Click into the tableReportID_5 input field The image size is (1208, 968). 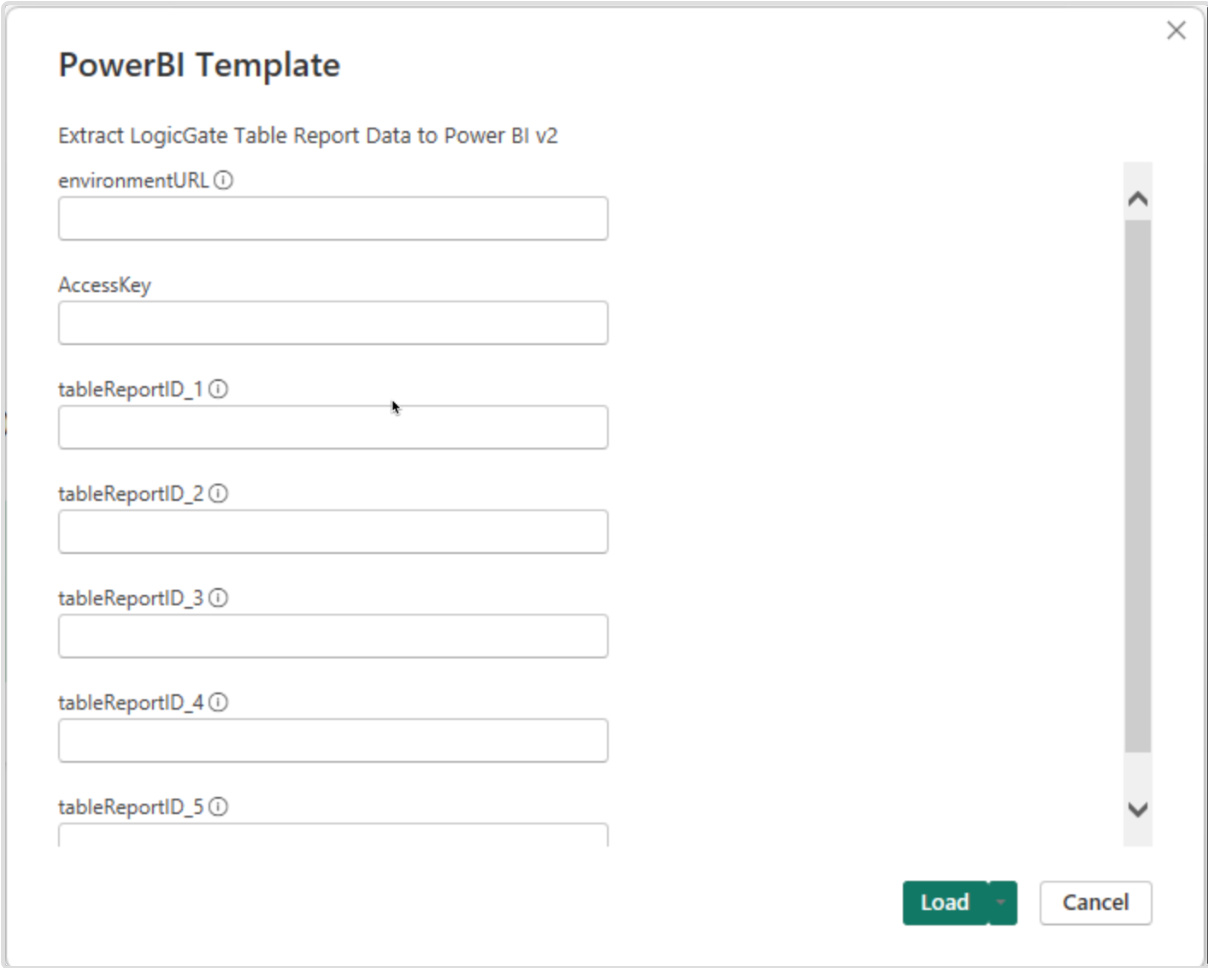click(x=333, y=835)
